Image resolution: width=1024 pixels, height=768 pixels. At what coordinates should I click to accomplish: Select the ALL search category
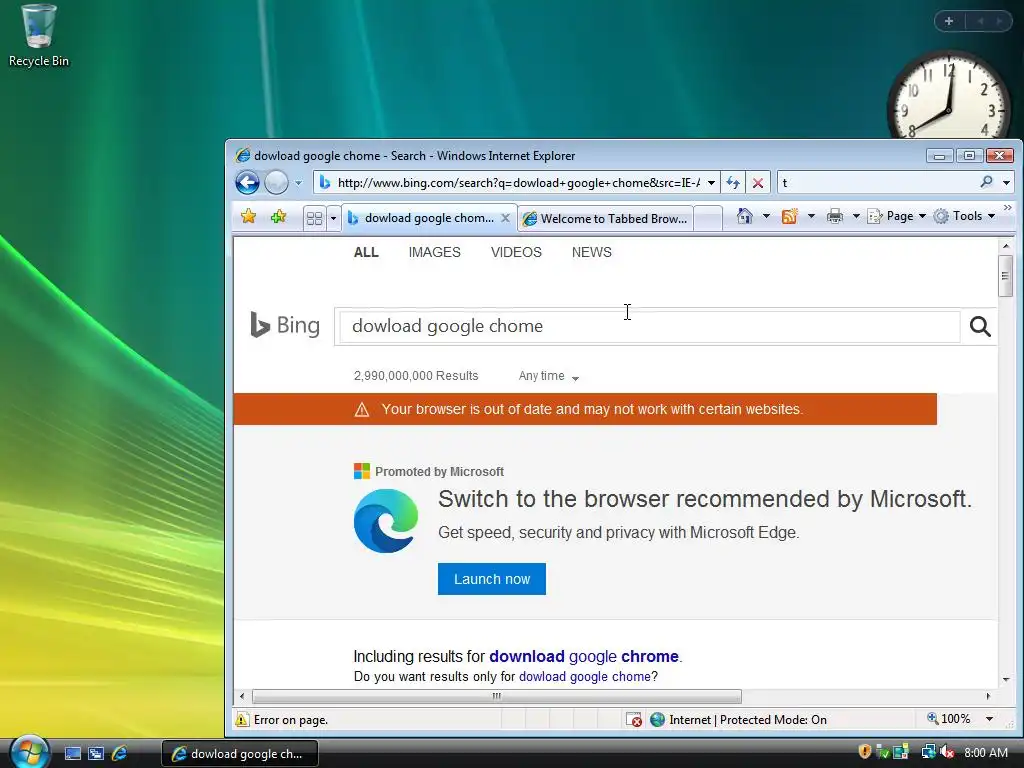pyautogui.click(x=366, y=252)
